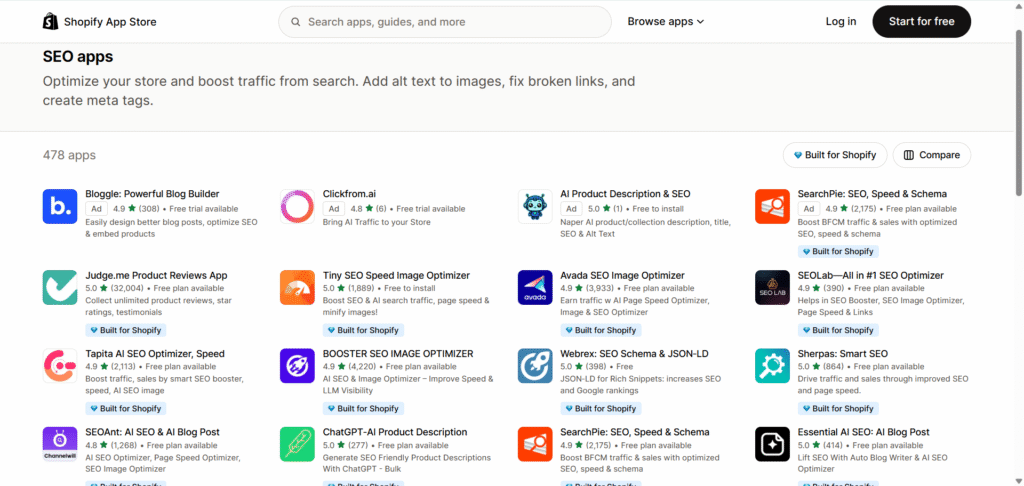Click the Clickfrom.ai circular icon
This screenshot has width=1024, height=486.
tap(297, 207)
